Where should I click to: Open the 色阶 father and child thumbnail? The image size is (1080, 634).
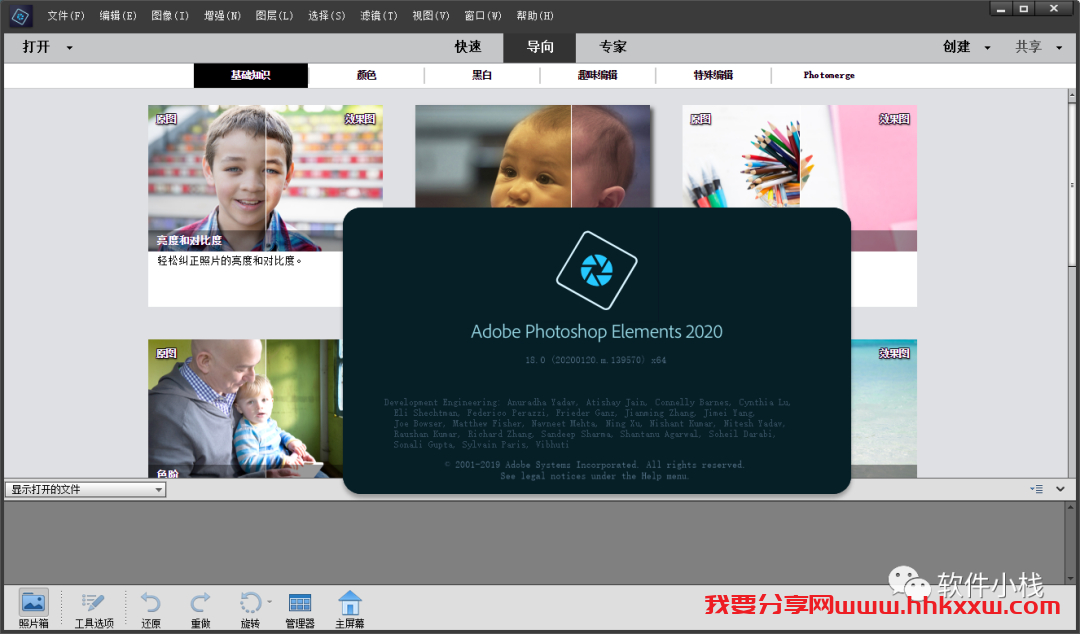[x=245, y=408]
